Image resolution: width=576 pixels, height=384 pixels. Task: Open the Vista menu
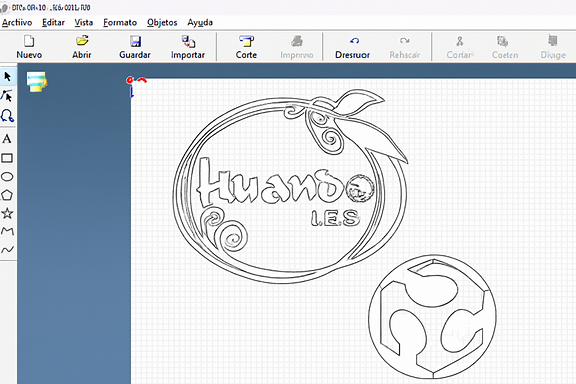tap(84, 23)
